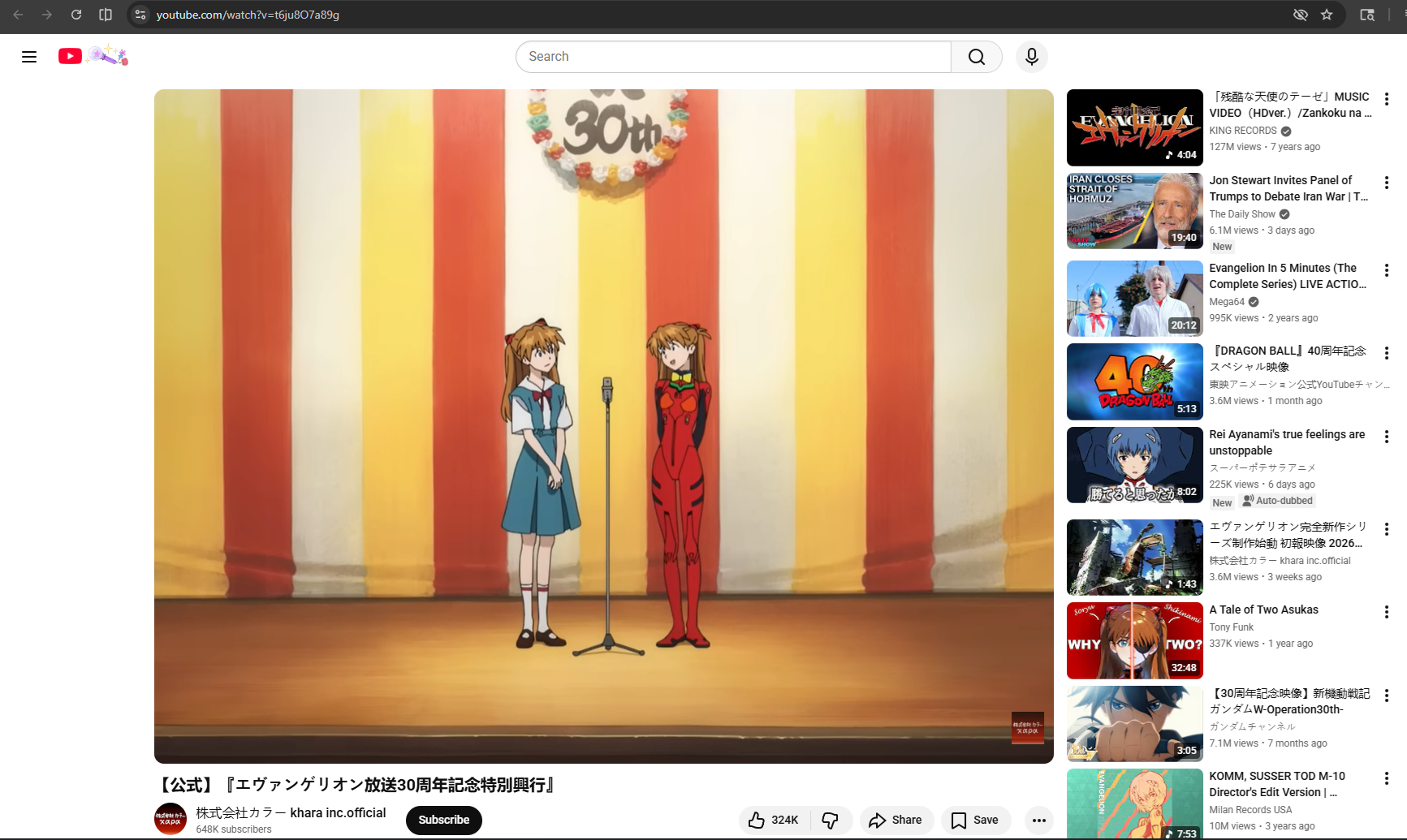
Task: Open the KOMM, SUSSER TOD 7:53 thumbnail
Action: [1135, 804]
